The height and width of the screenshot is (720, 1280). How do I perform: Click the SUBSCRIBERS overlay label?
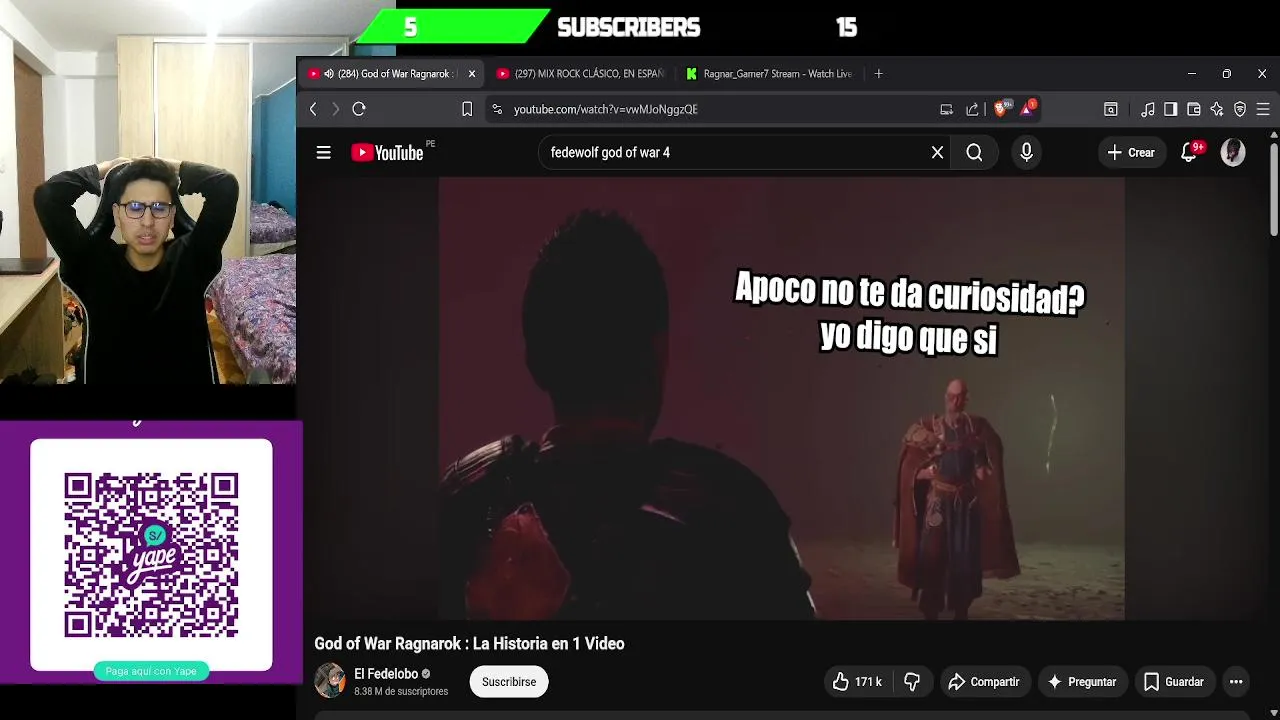tap(628, 28)
